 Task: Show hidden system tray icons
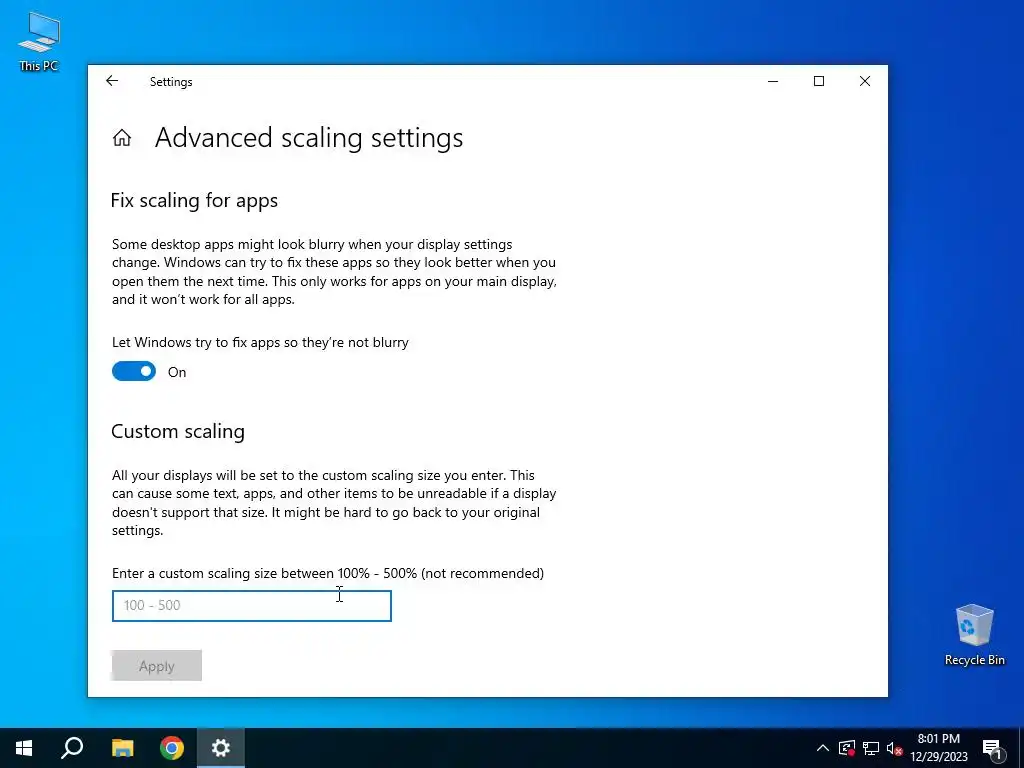[x=823, y=748]
